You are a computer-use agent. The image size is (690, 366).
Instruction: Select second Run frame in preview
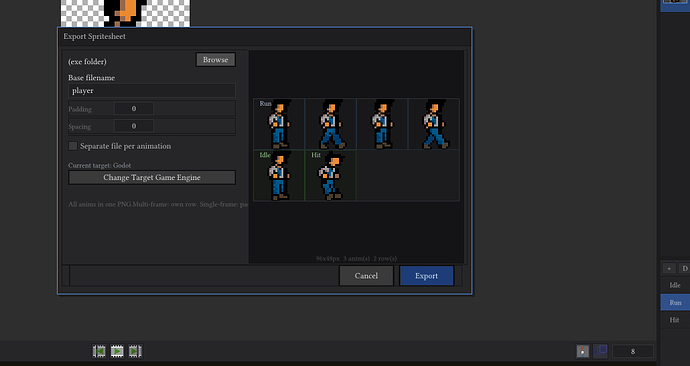pos(330,124)
